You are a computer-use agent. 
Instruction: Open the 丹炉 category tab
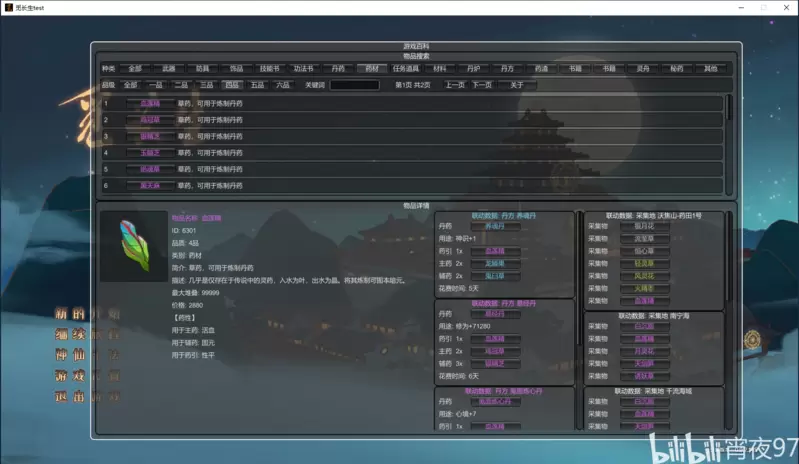coord(473,68)
